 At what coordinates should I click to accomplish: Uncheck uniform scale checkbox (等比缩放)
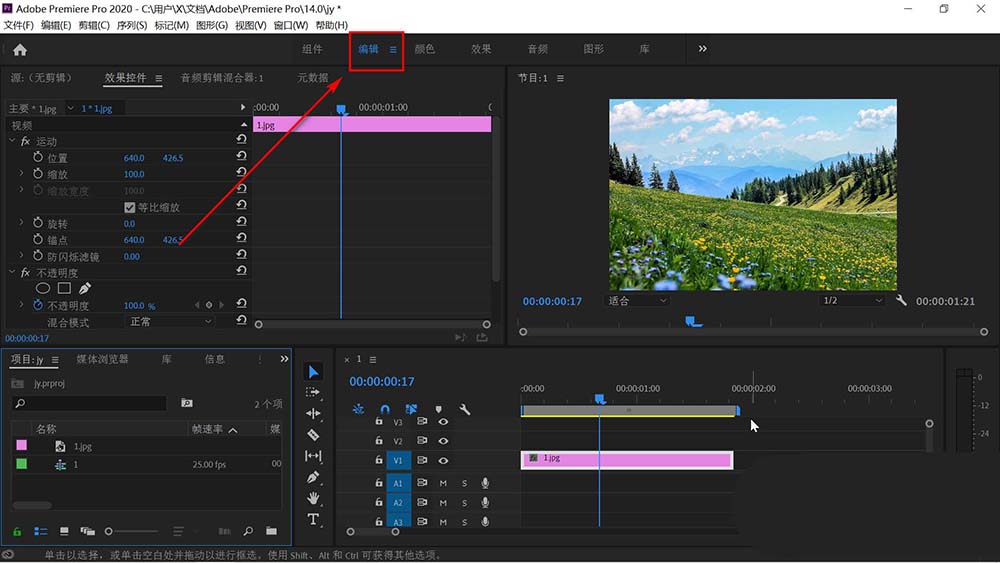point(129,207)
